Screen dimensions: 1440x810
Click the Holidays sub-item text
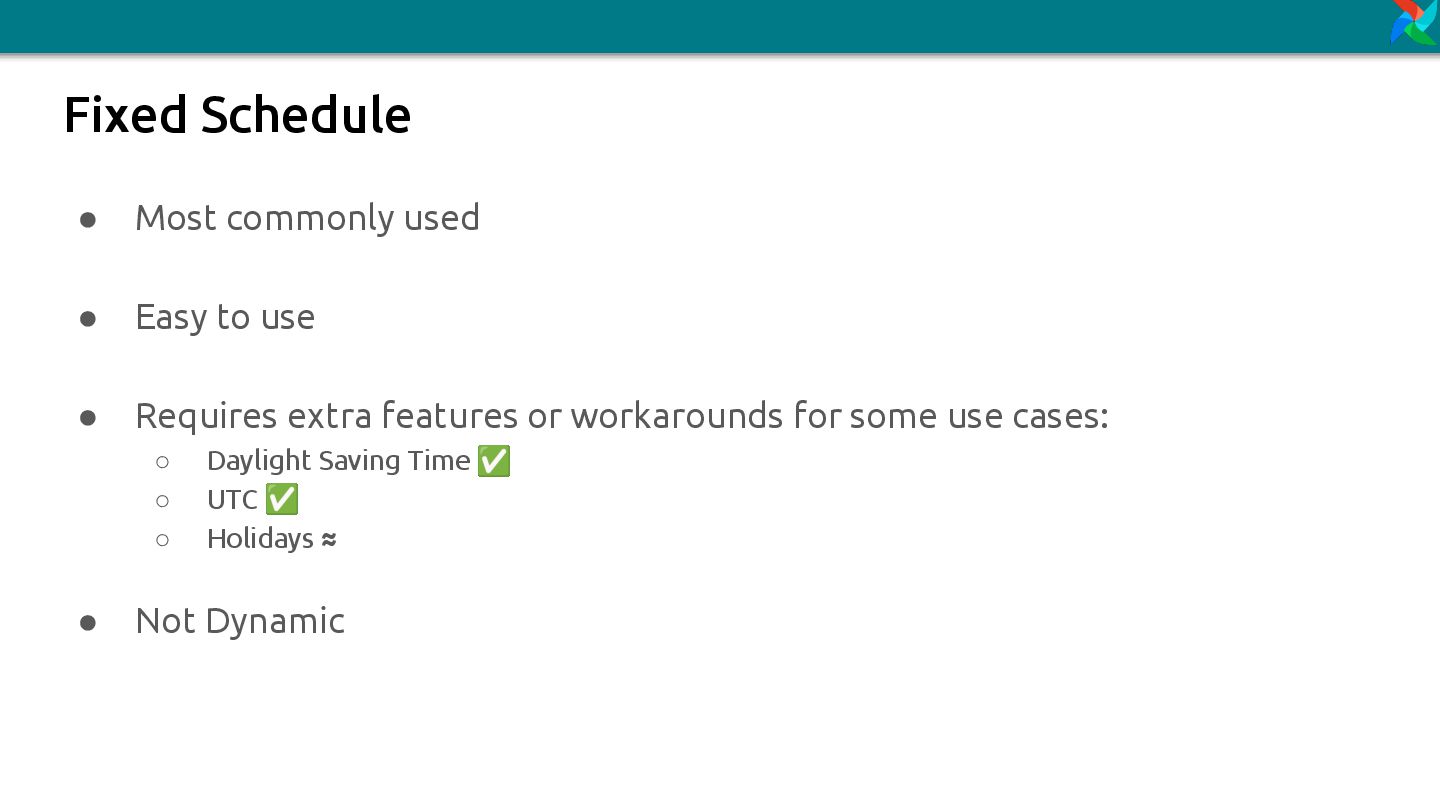click(x=260, y=539)
